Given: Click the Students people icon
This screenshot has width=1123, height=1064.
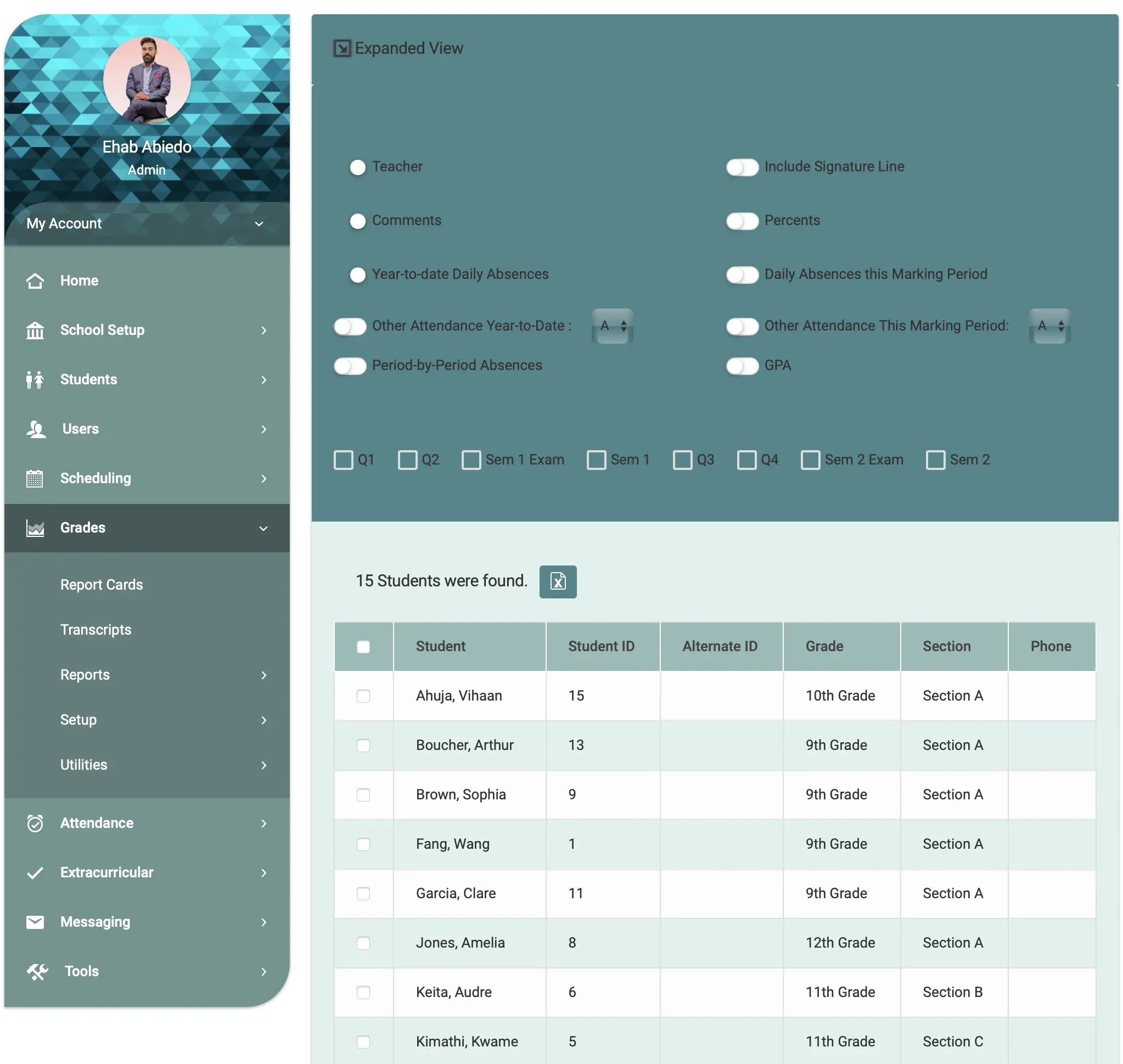Looking at the screenshot, I should click(35, 379).
